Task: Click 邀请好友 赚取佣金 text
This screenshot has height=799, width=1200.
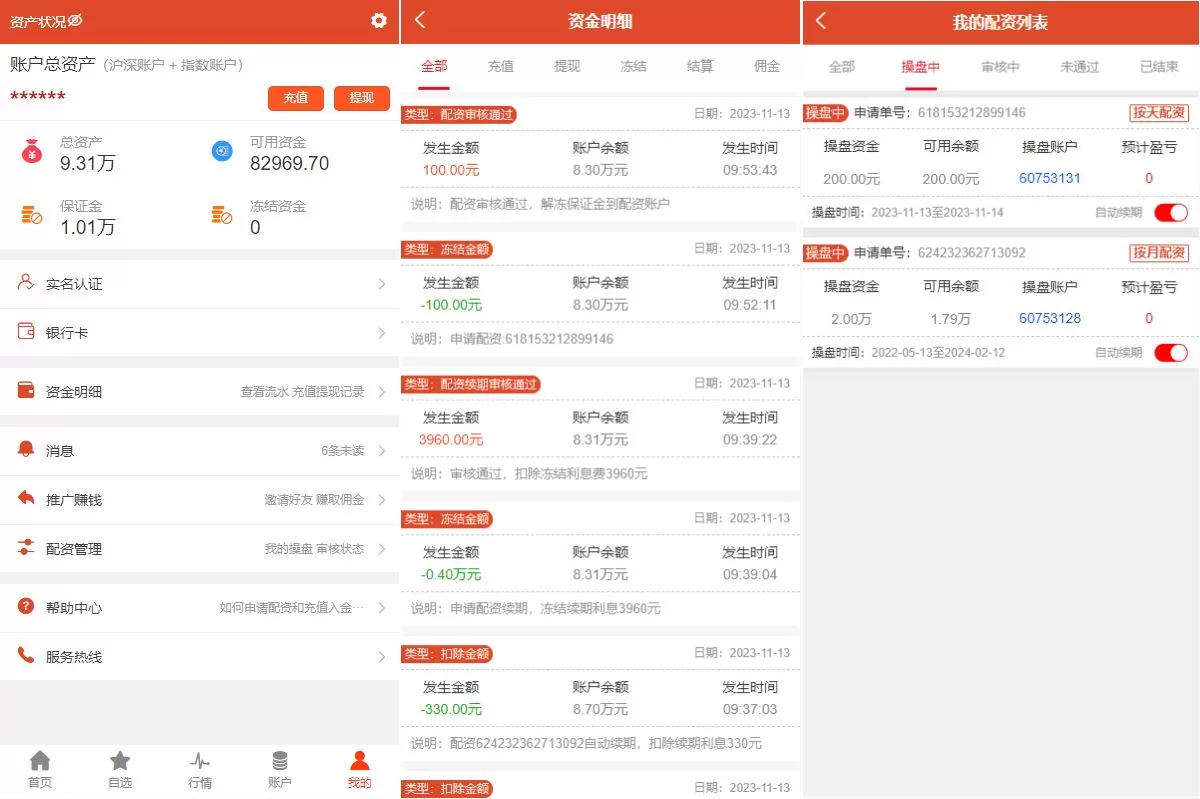Action: (314, 500)
